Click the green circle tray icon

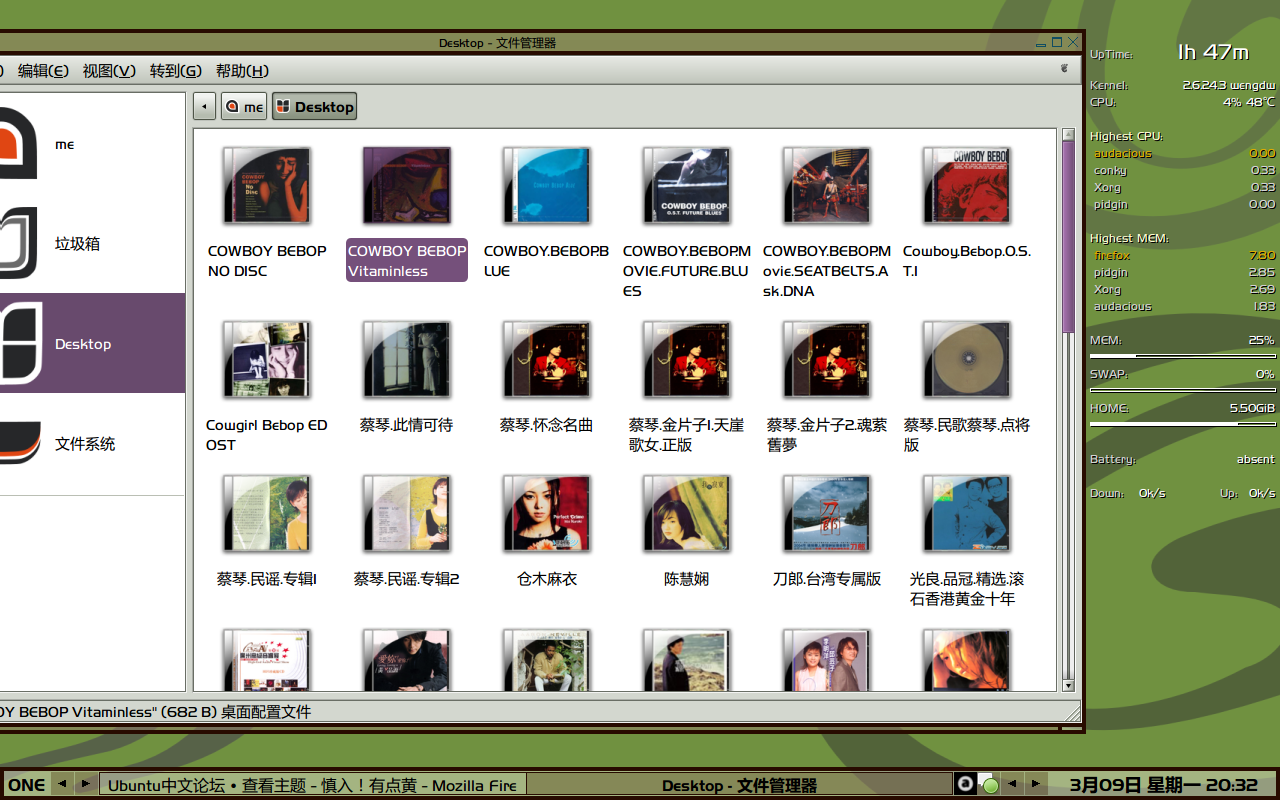point(988,784)
